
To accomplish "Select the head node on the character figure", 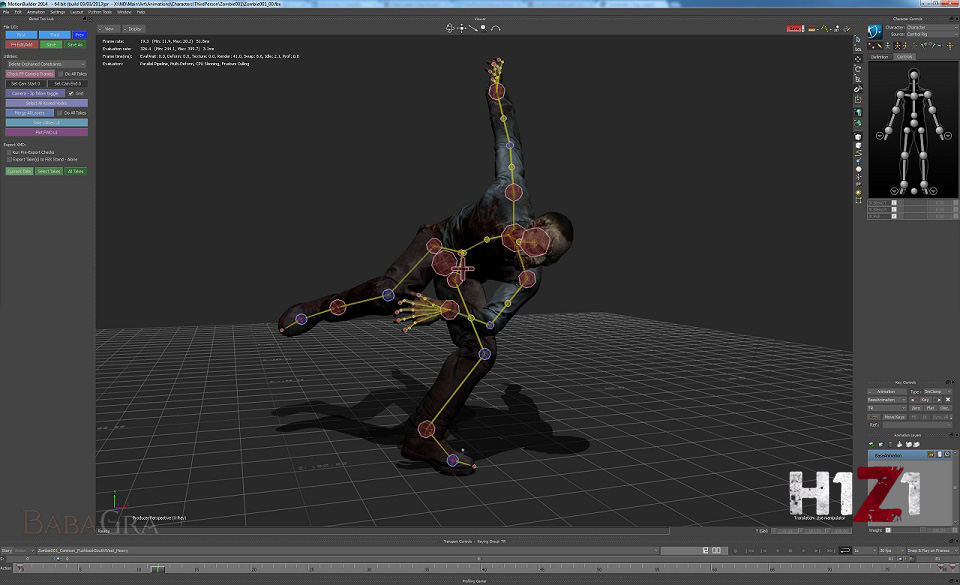I will point(913,75).
